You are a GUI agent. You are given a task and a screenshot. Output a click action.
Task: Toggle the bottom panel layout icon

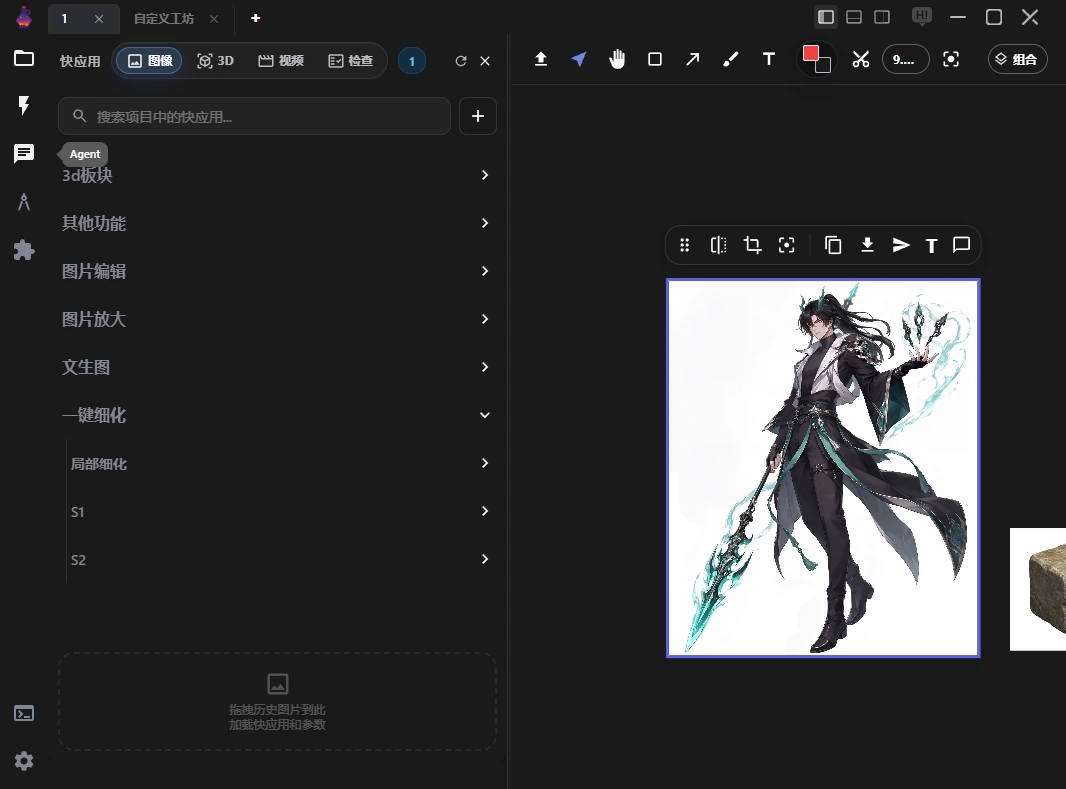[854, 17]
